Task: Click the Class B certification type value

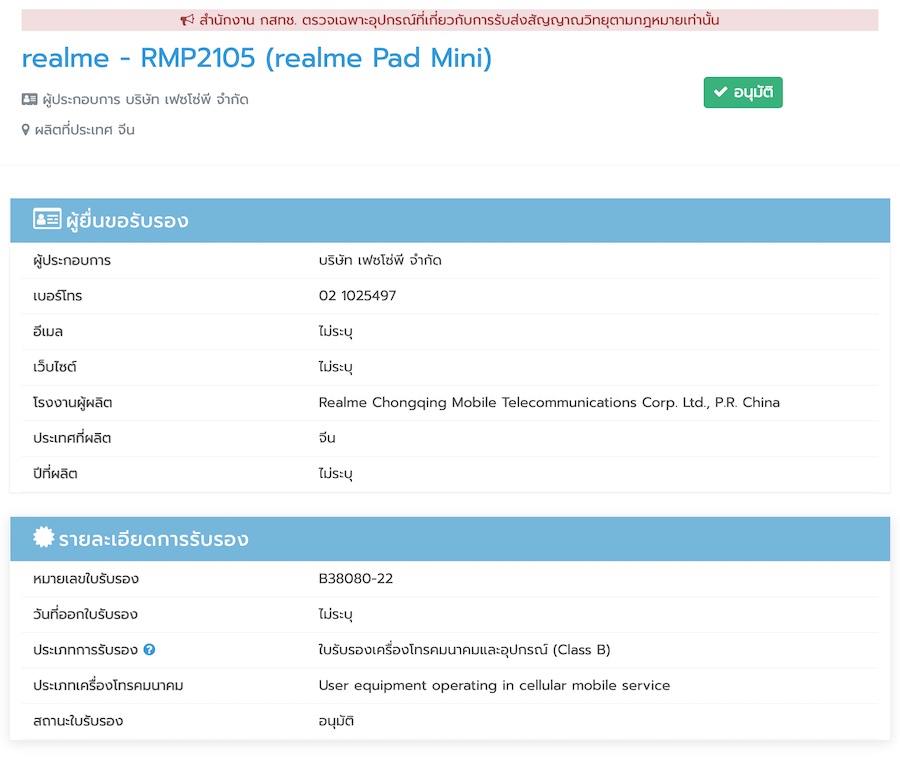Action: click(464, 650)
